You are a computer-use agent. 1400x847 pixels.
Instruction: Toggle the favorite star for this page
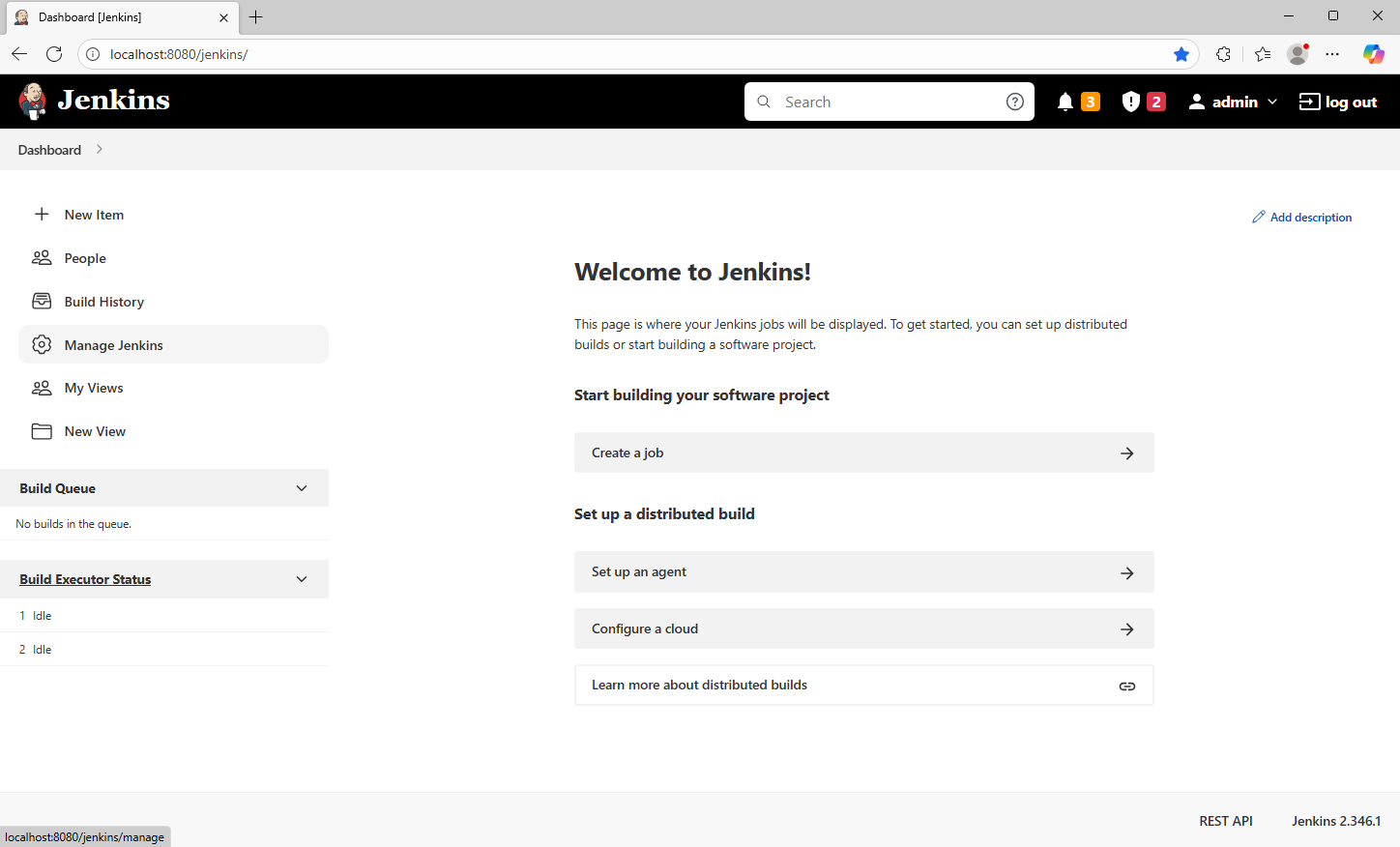click(x=1181, y=54)
